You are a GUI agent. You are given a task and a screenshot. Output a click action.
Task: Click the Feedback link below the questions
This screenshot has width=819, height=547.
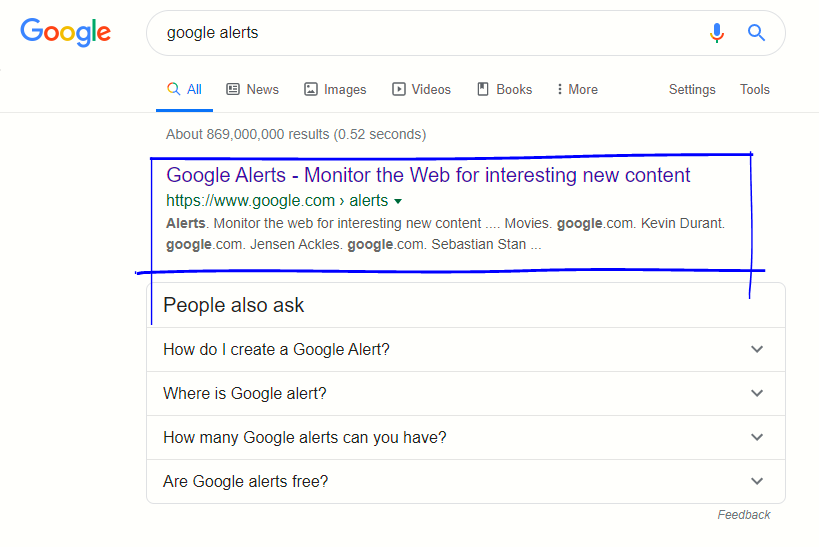pyautogui.click(x=743, y=515)
